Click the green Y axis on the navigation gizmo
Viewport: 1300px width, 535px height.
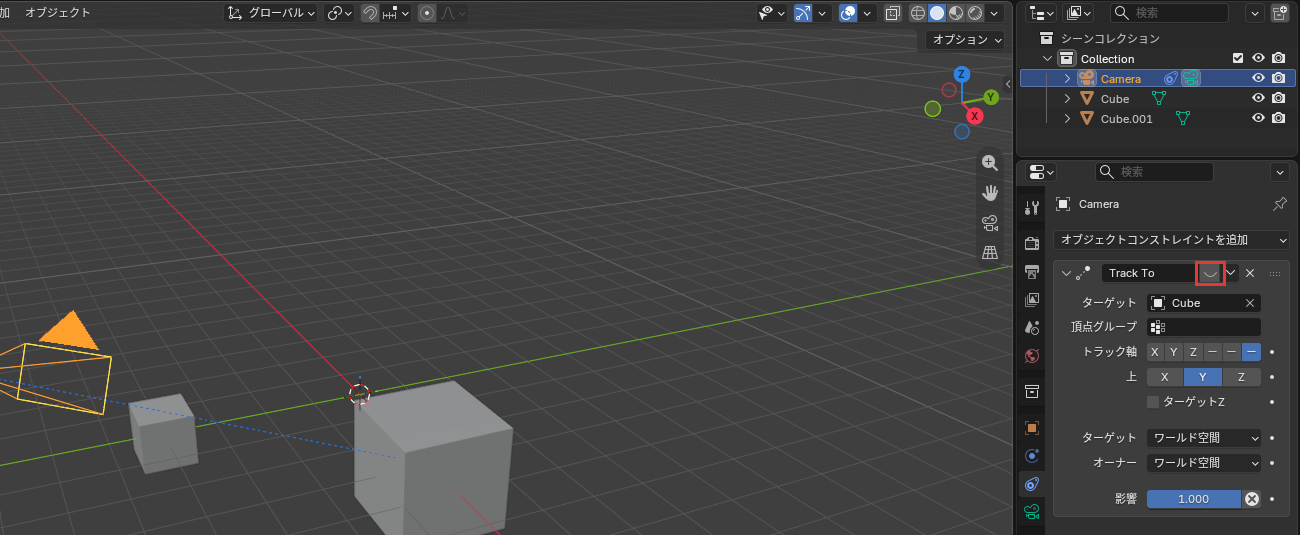tap(990, 97)
